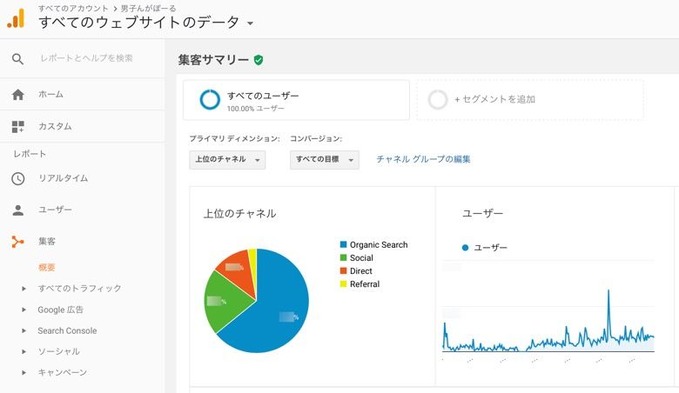The image size is (679, 393).
Task: Click the ユーザー chart legend blue dot
Action: [465, 248]
